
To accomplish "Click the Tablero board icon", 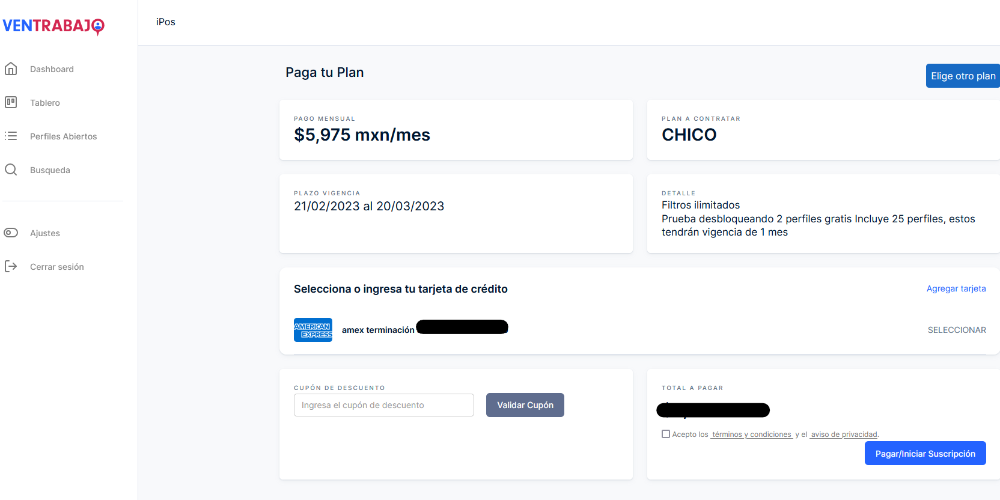I will (x=11, y=102).
